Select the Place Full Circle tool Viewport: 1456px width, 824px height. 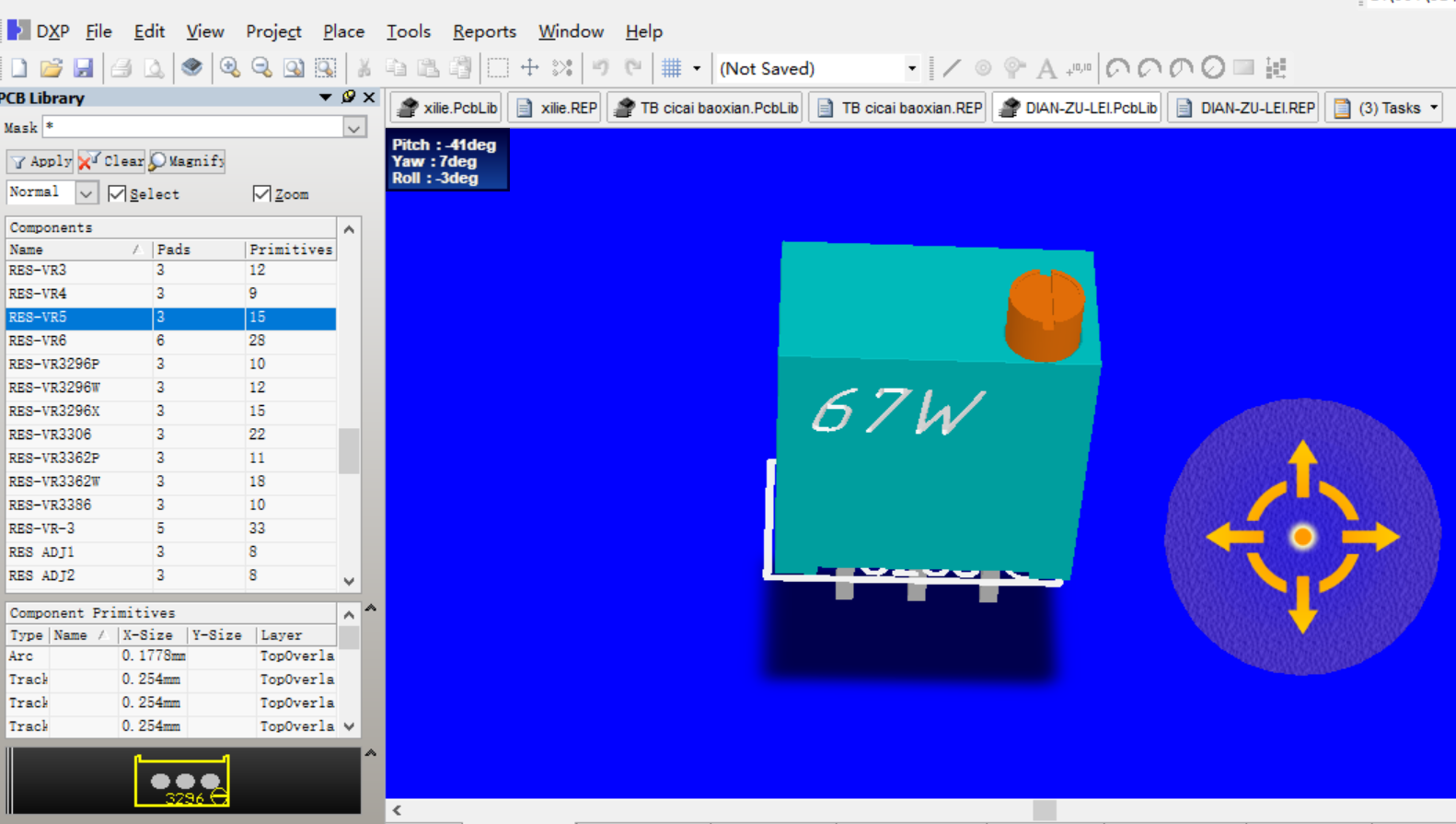[1213, 67]
